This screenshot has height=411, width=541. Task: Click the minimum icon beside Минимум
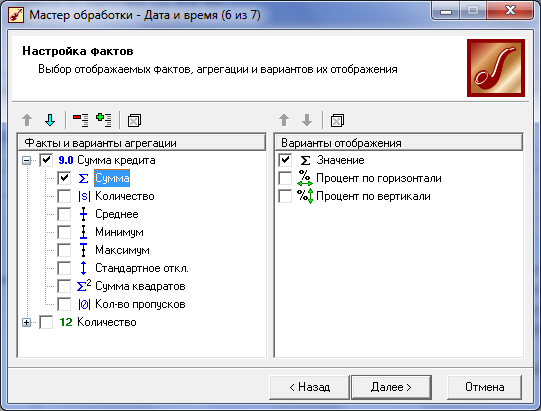[83, 232]
